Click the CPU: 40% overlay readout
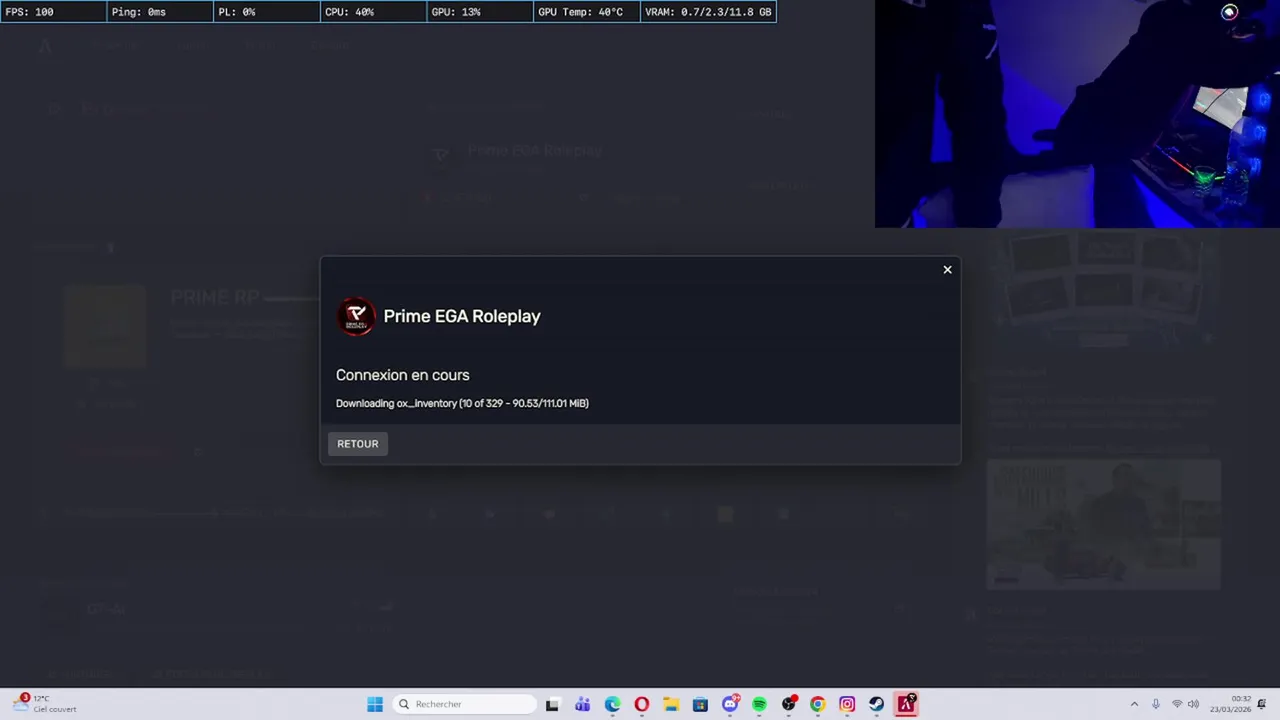The image size is (1280, 720). 373,12
